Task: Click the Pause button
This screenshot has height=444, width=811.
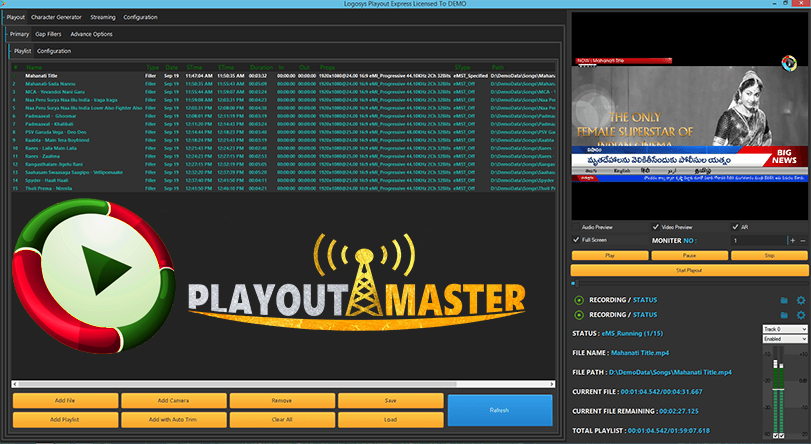Action: (x=689, y=256)
